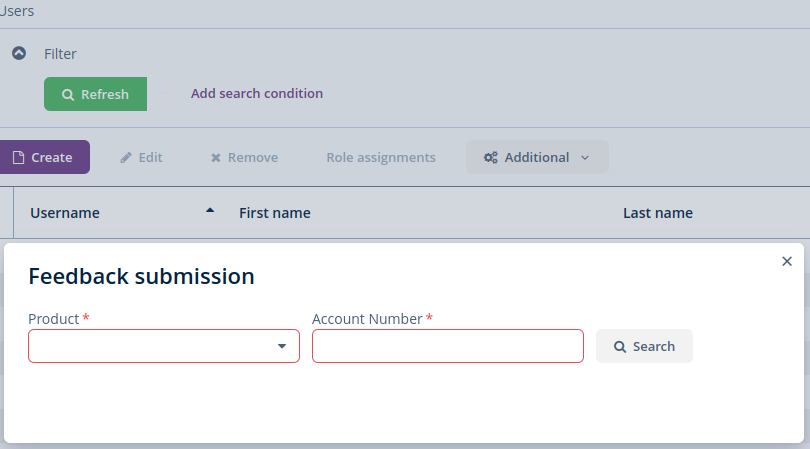
Task: Sort by First name column header
Action: [275, 213]
